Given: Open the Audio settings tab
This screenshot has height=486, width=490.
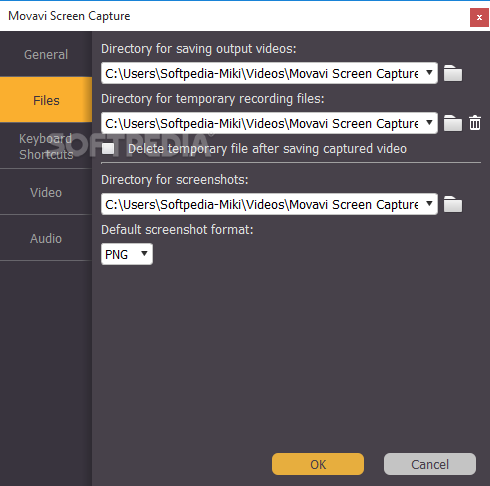Looking at the screenshot, I should point(46,238).
